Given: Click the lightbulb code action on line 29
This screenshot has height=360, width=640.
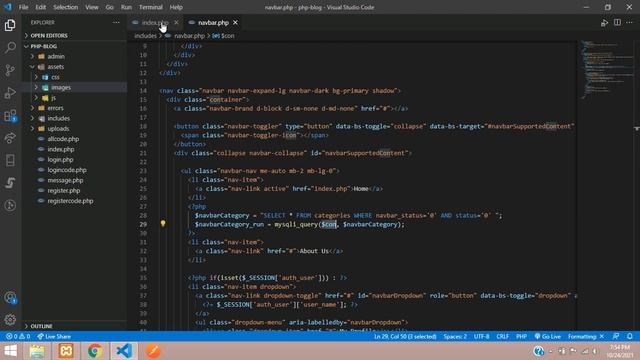Looking at the screenshot, I should click(x=163, y=223).
